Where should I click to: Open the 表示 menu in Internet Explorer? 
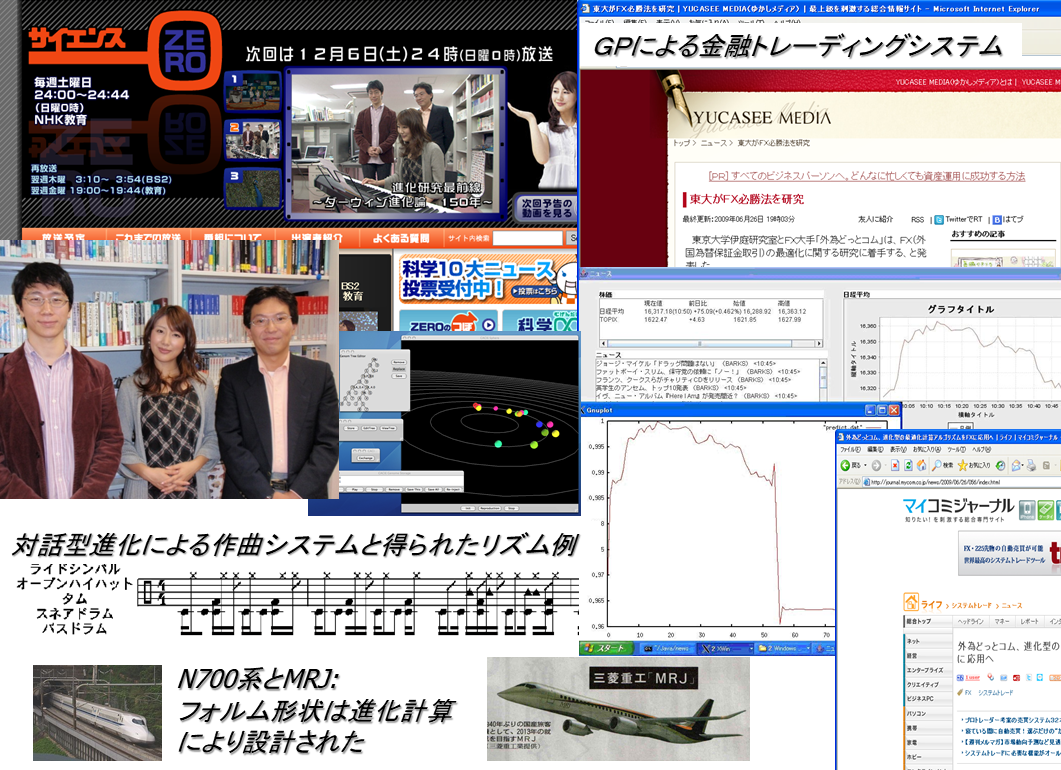(898, 449)
